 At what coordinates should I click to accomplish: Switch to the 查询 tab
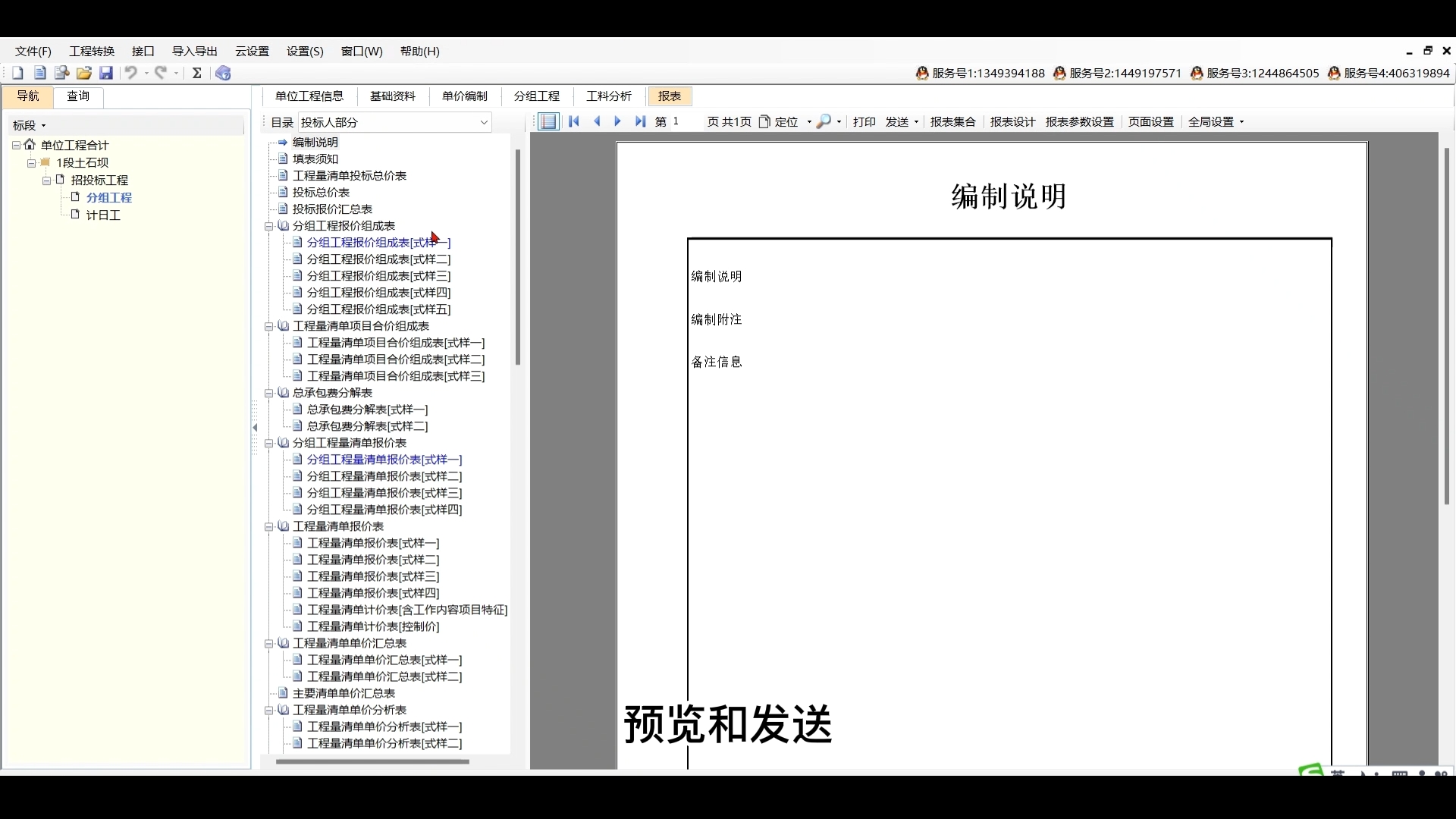tap(79, 96)
